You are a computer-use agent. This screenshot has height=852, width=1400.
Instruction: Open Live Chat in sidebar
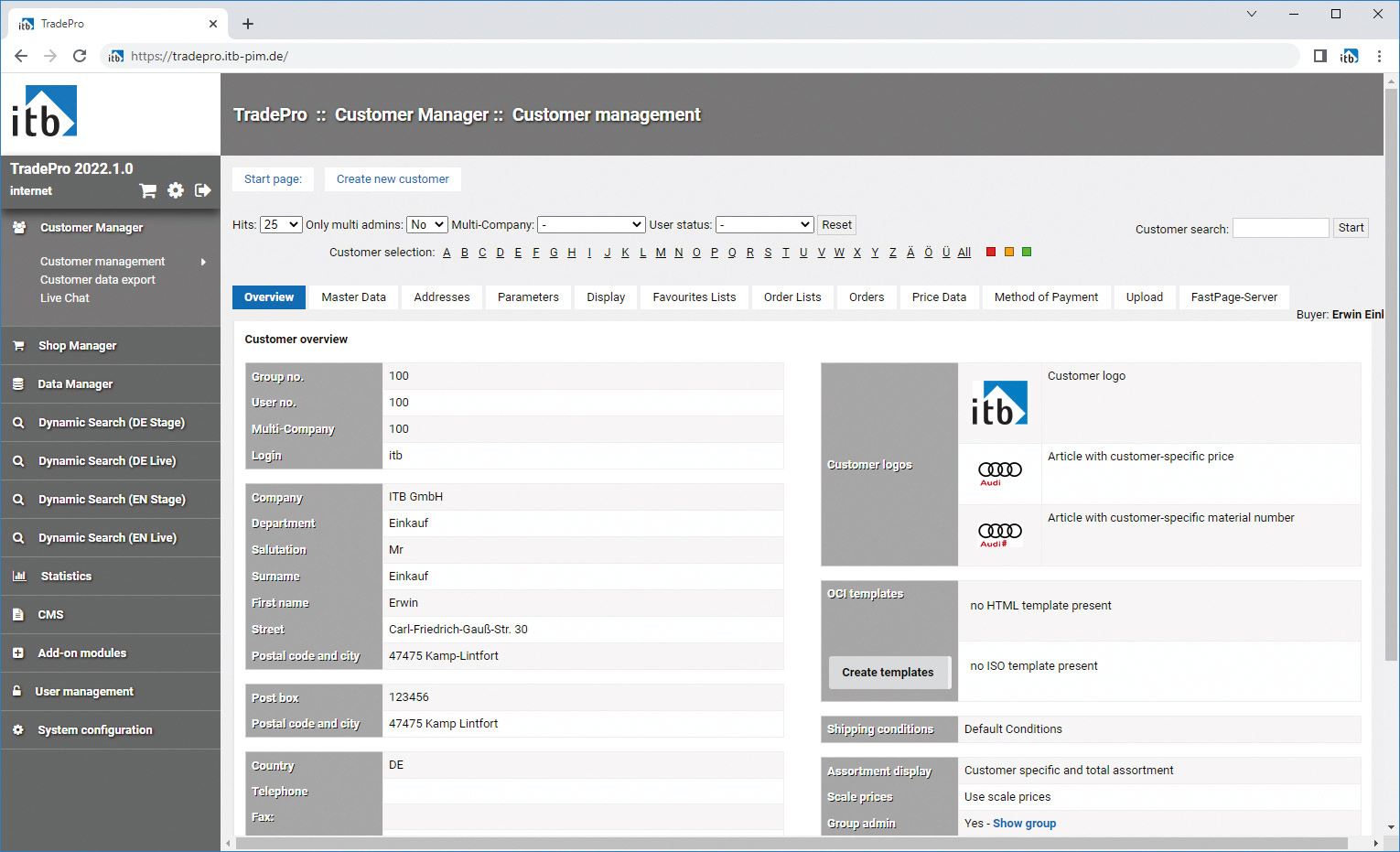(x=65, y=298)
